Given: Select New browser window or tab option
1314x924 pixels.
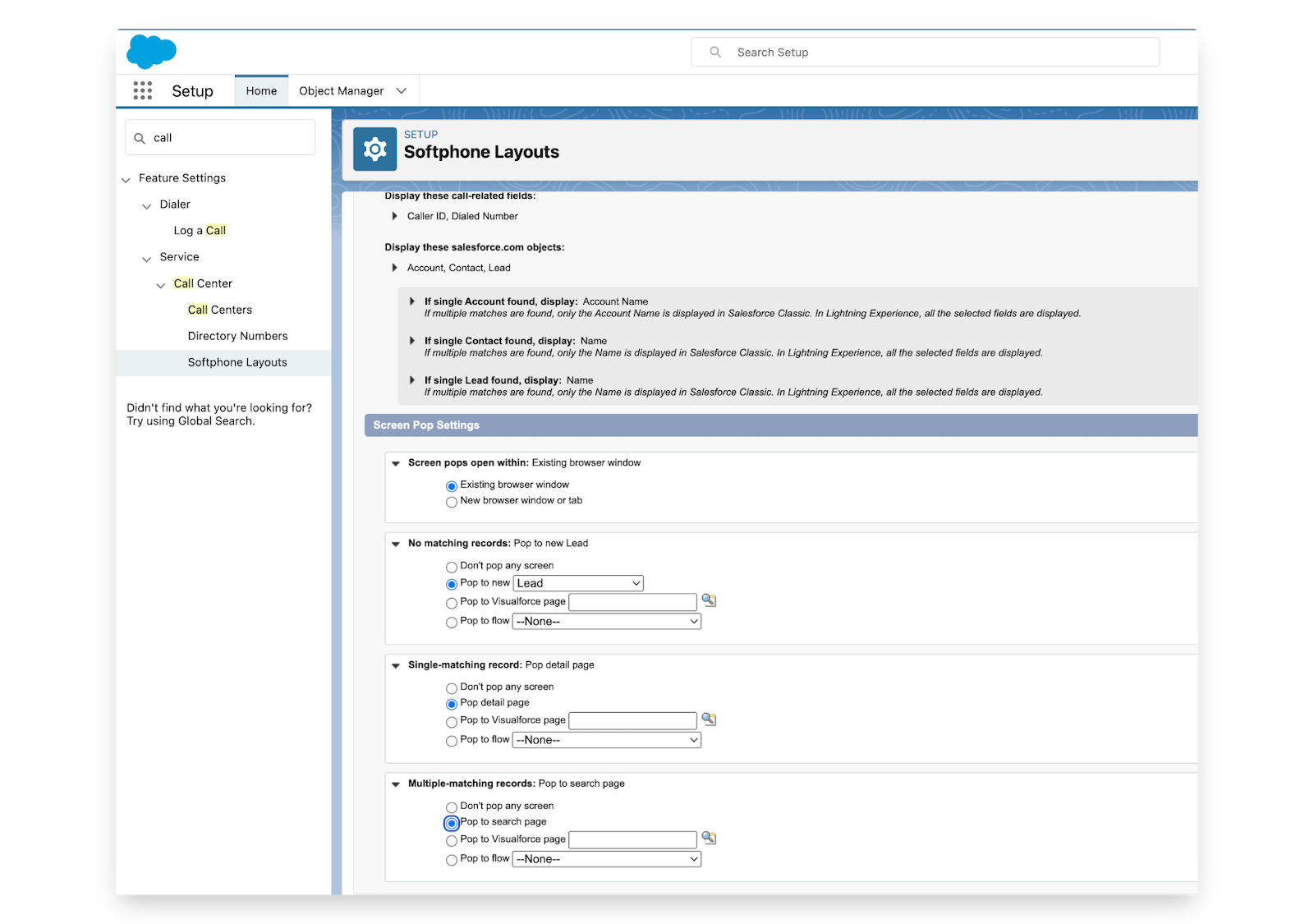Looking at the screenshot, I should click(x=452, y=502).
